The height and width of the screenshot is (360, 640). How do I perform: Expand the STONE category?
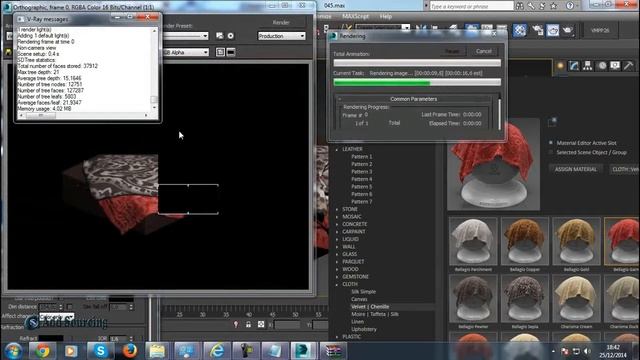(337, 209)
